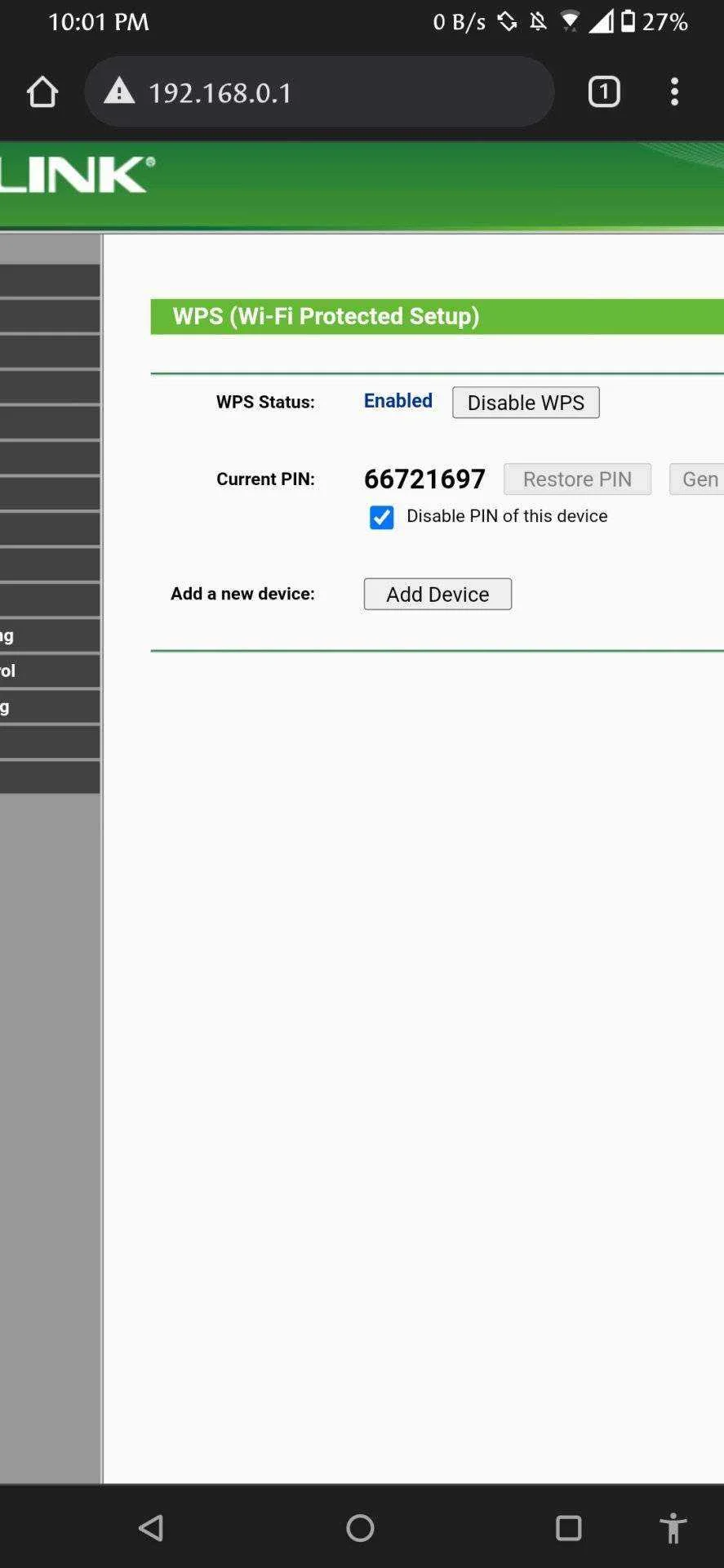The image size is (724, 1568).
Task: Tap the battery icon in status bar
Action: [628, 21]
